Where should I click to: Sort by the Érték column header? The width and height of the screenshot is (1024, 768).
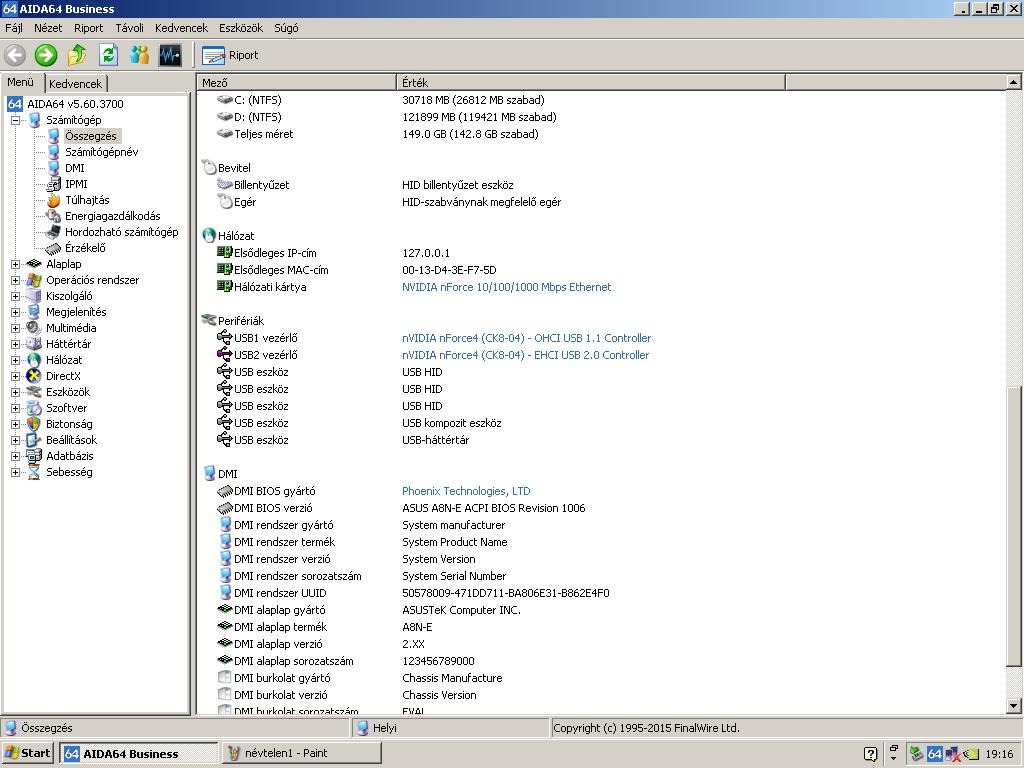591,83
